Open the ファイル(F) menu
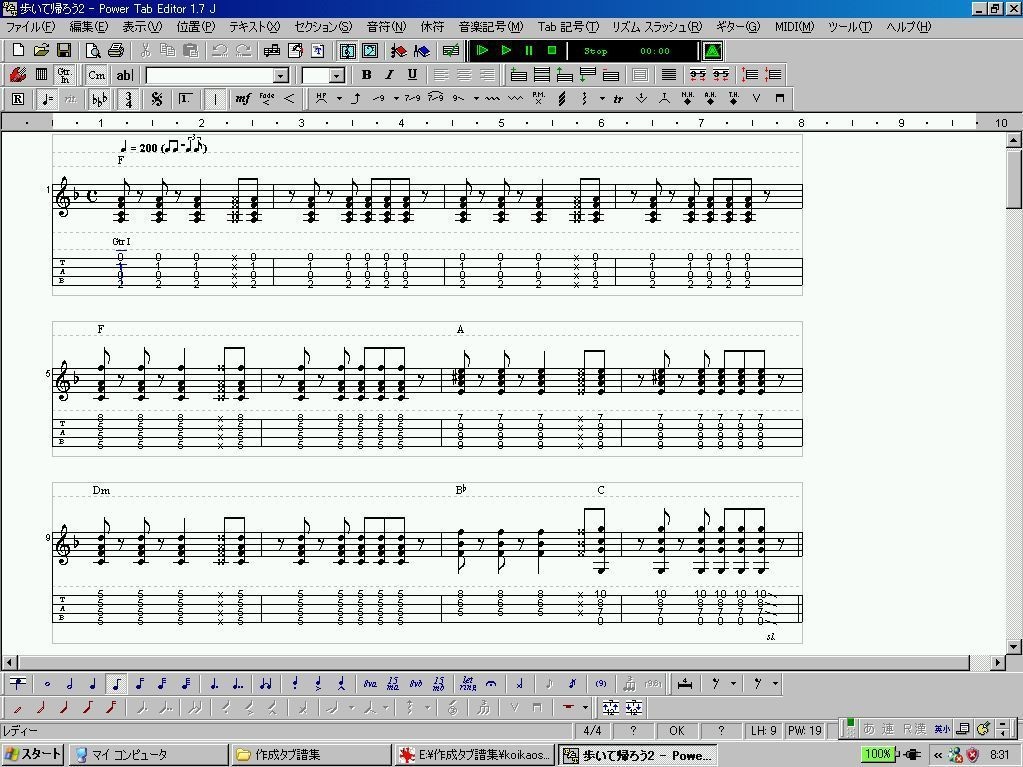This screenshot has height=767, width=1023. pos(31,27)
